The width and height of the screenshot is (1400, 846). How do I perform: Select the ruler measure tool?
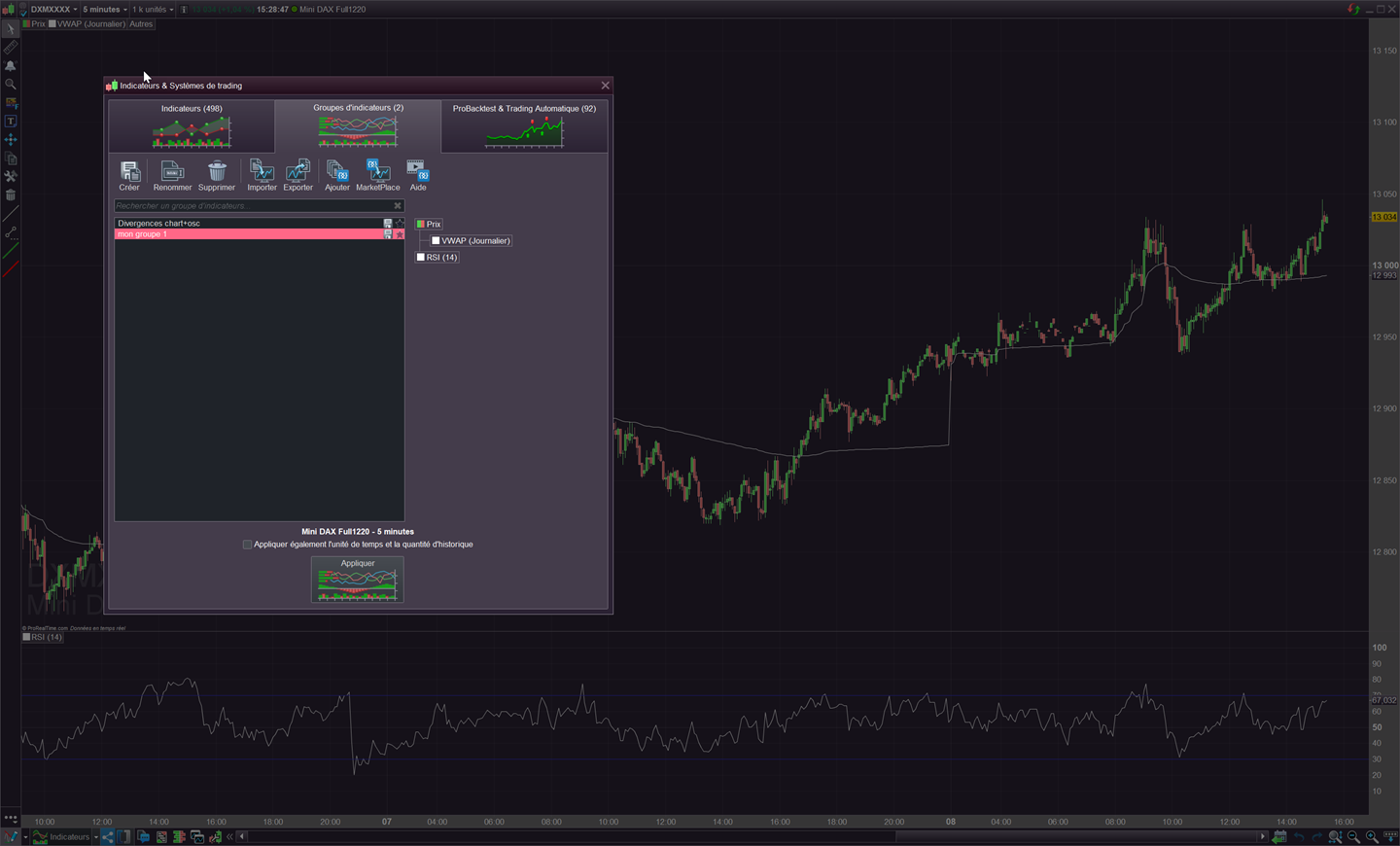pos(11,47)
